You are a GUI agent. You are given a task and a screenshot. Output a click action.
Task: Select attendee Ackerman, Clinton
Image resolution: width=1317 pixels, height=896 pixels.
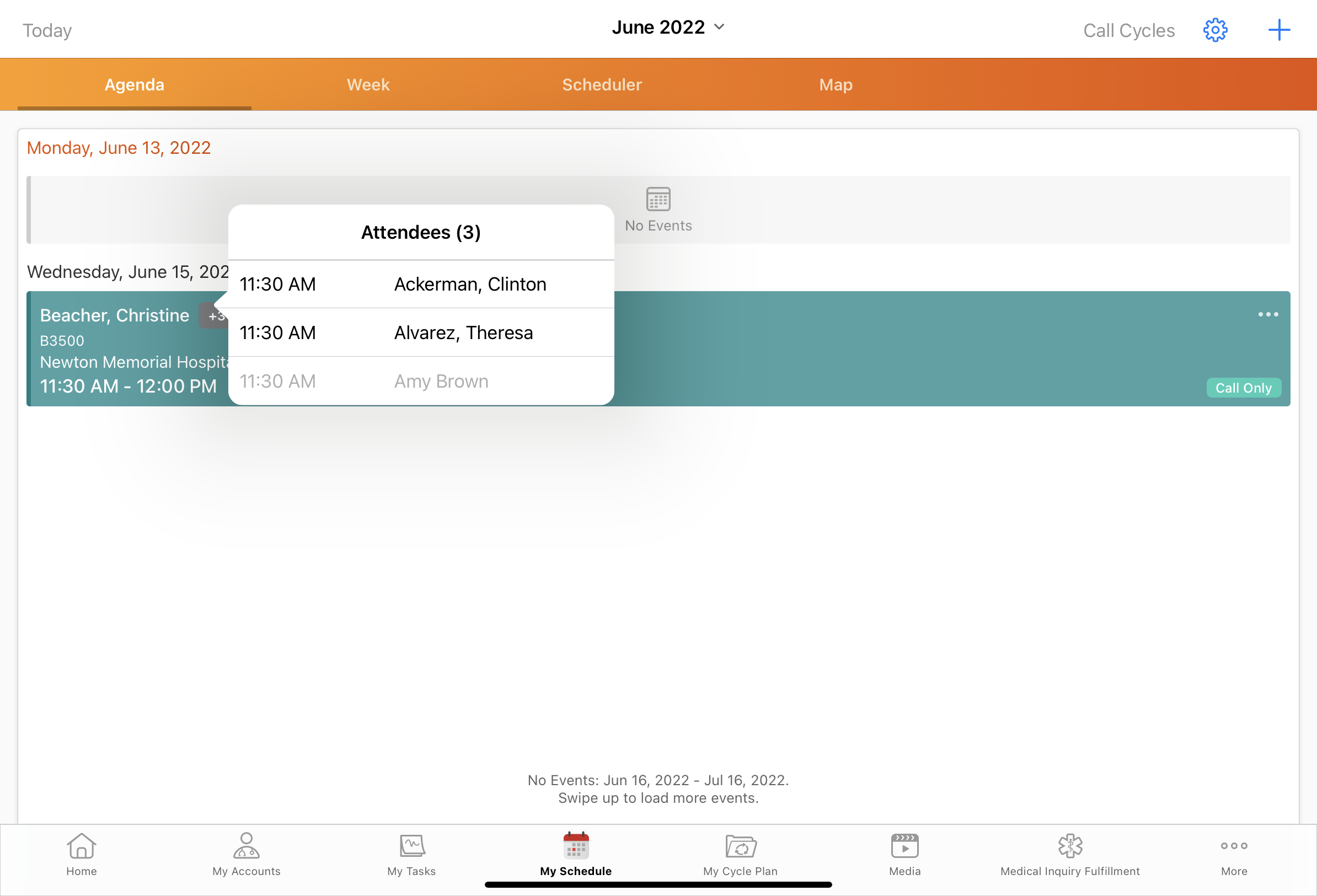[470, 284]
